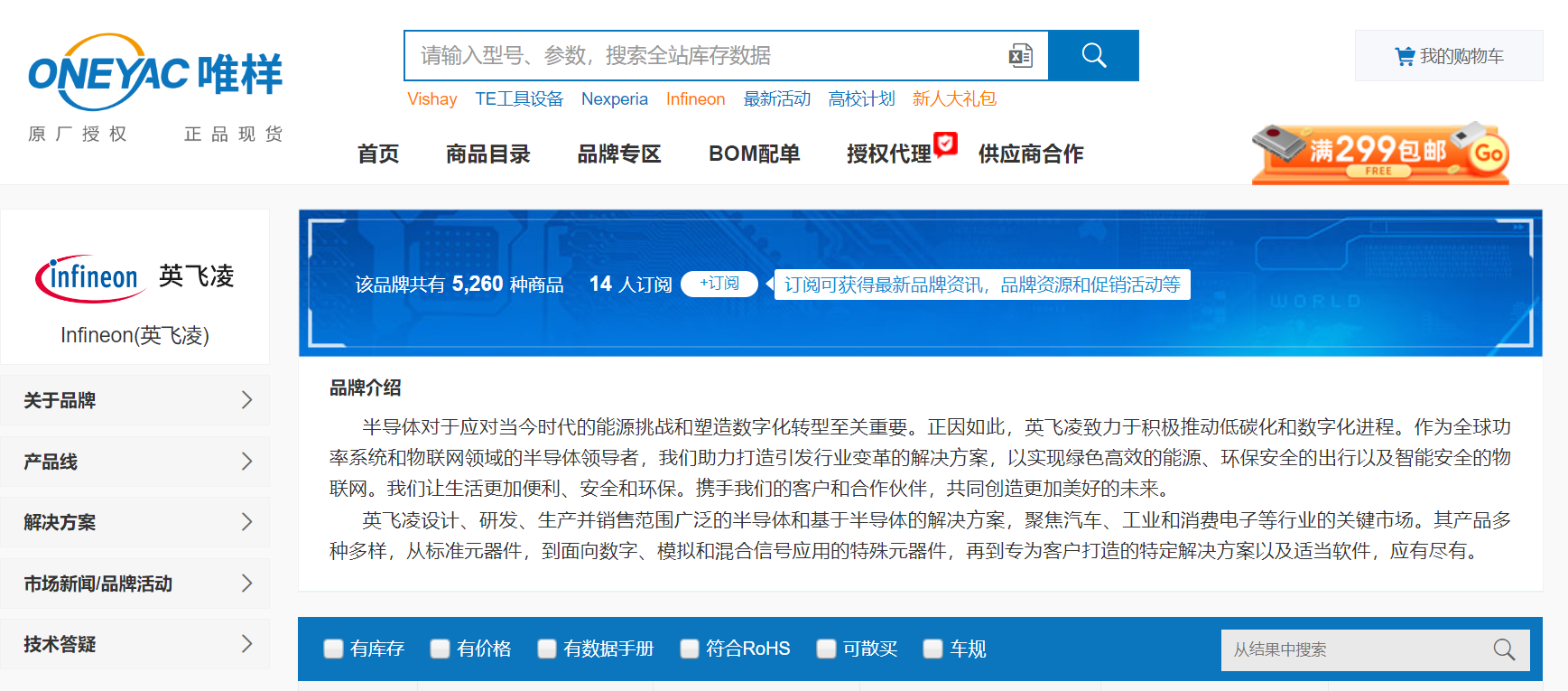1568x691 pixels.
Task: Click the Excel BOM upload icon
Action: [x=1020, y=56]
